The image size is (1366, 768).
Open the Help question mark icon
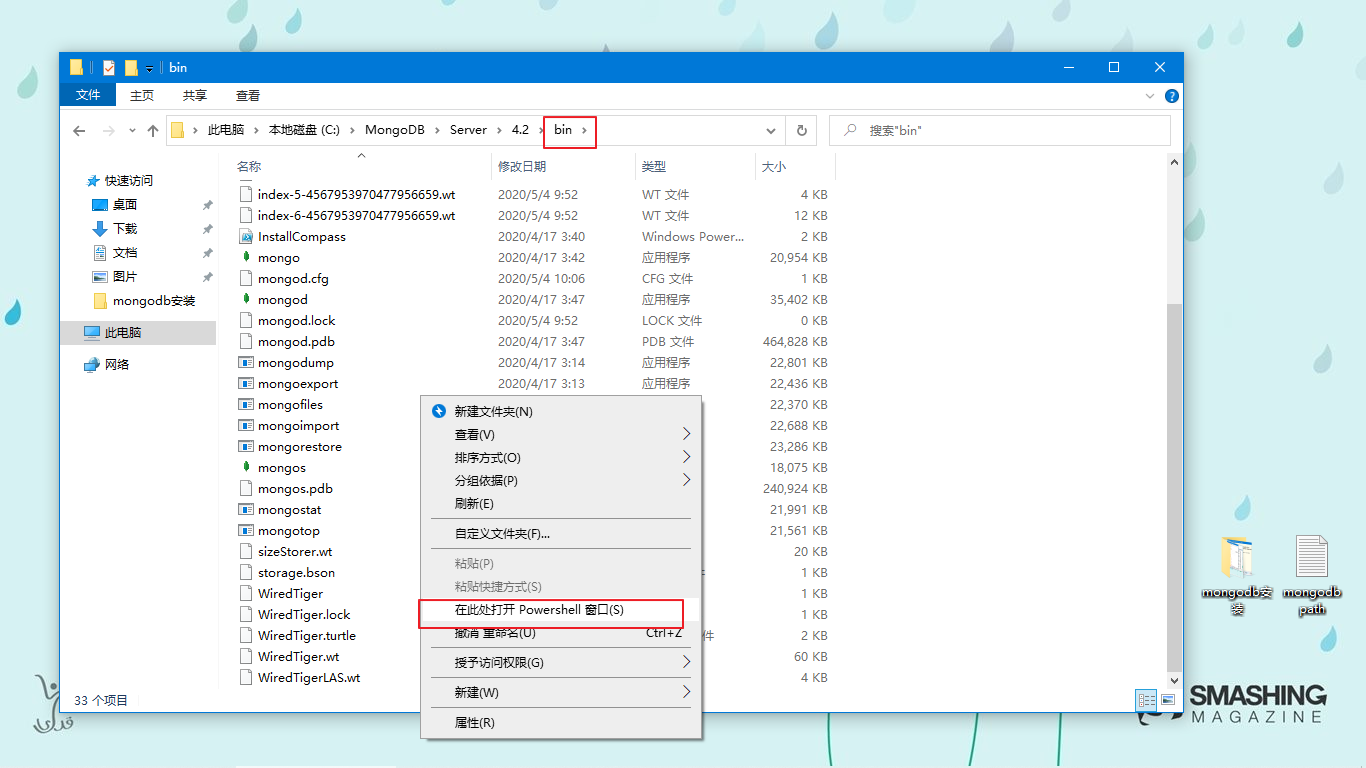click(x=1172, y=96)
